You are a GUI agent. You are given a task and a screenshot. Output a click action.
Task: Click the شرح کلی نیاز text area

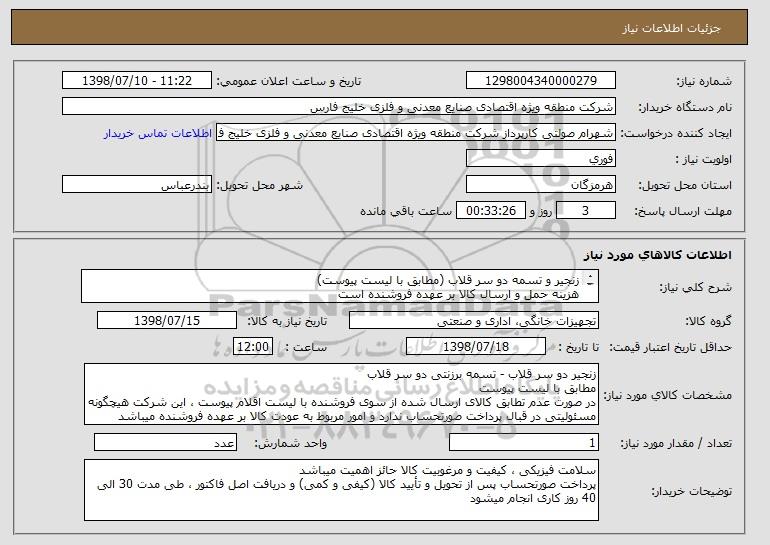tap(340, 286)
